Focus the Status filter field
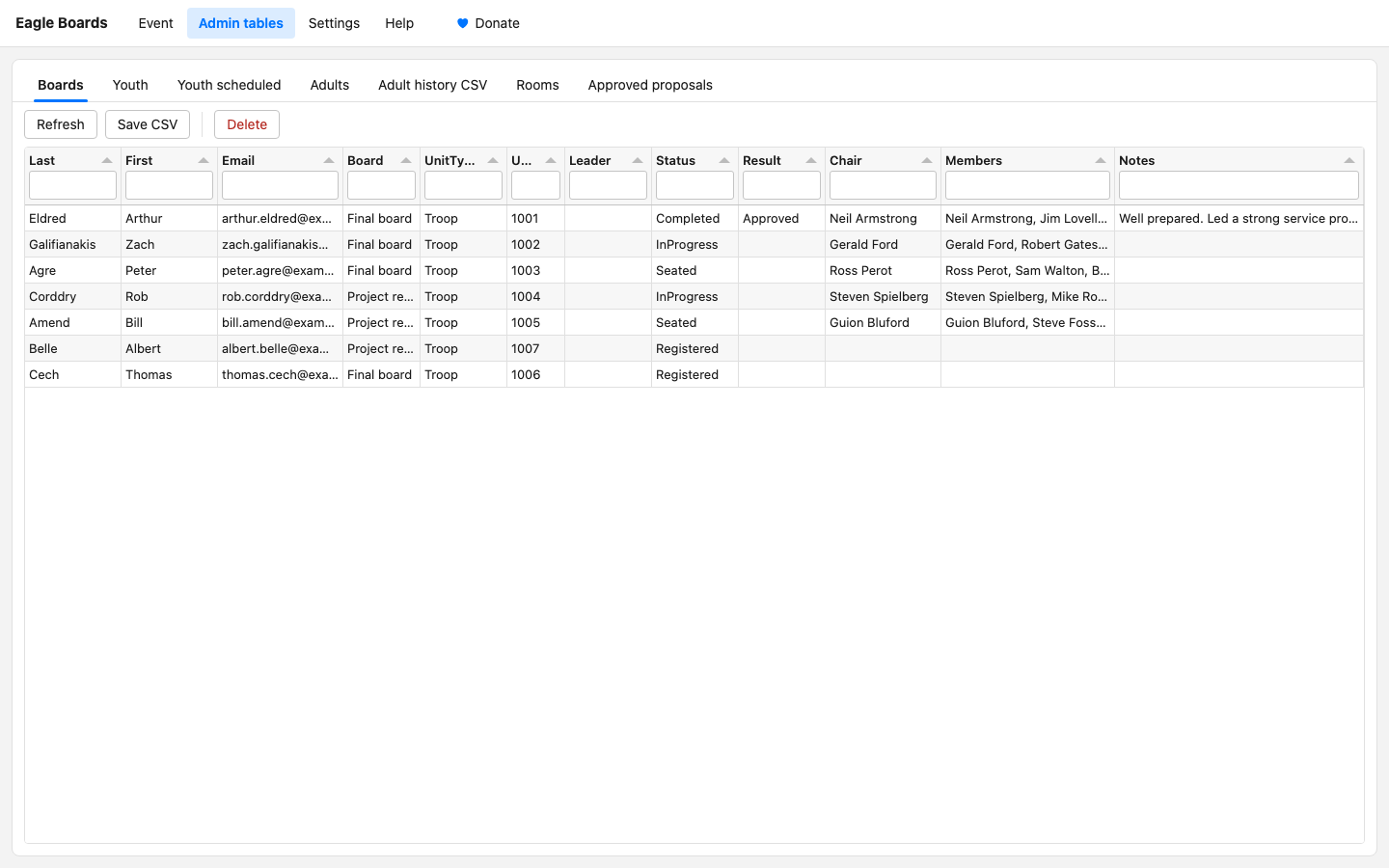Image resolution: width=1389 pixels, height=868 pixels. click(694, 185)
